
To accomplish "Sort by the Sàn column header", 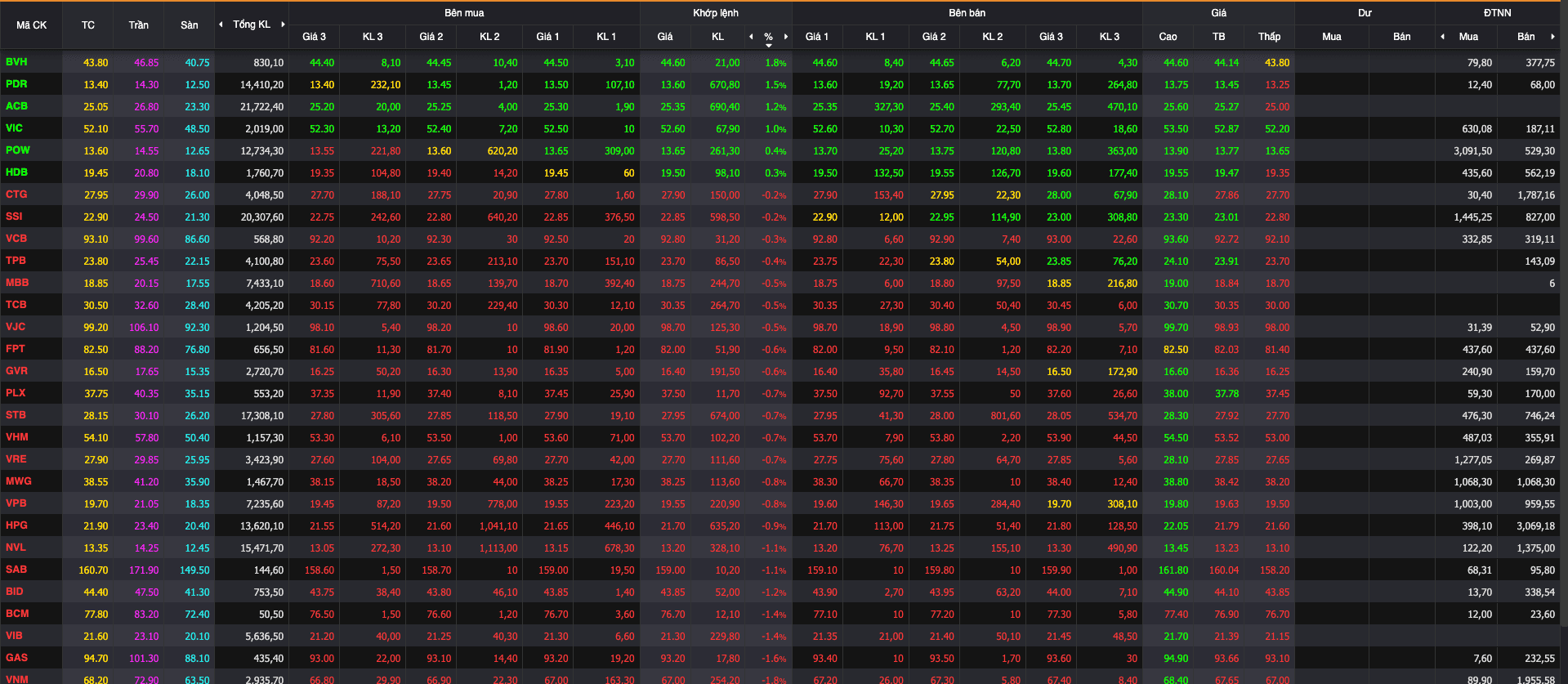I will (x=190, y=25).
